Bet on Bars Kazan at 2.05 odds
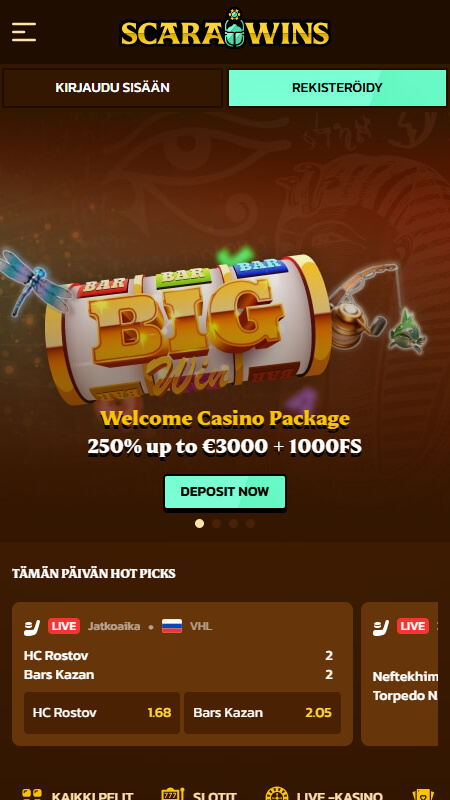The width and height of the screenshot is (450, 800). 262,713
